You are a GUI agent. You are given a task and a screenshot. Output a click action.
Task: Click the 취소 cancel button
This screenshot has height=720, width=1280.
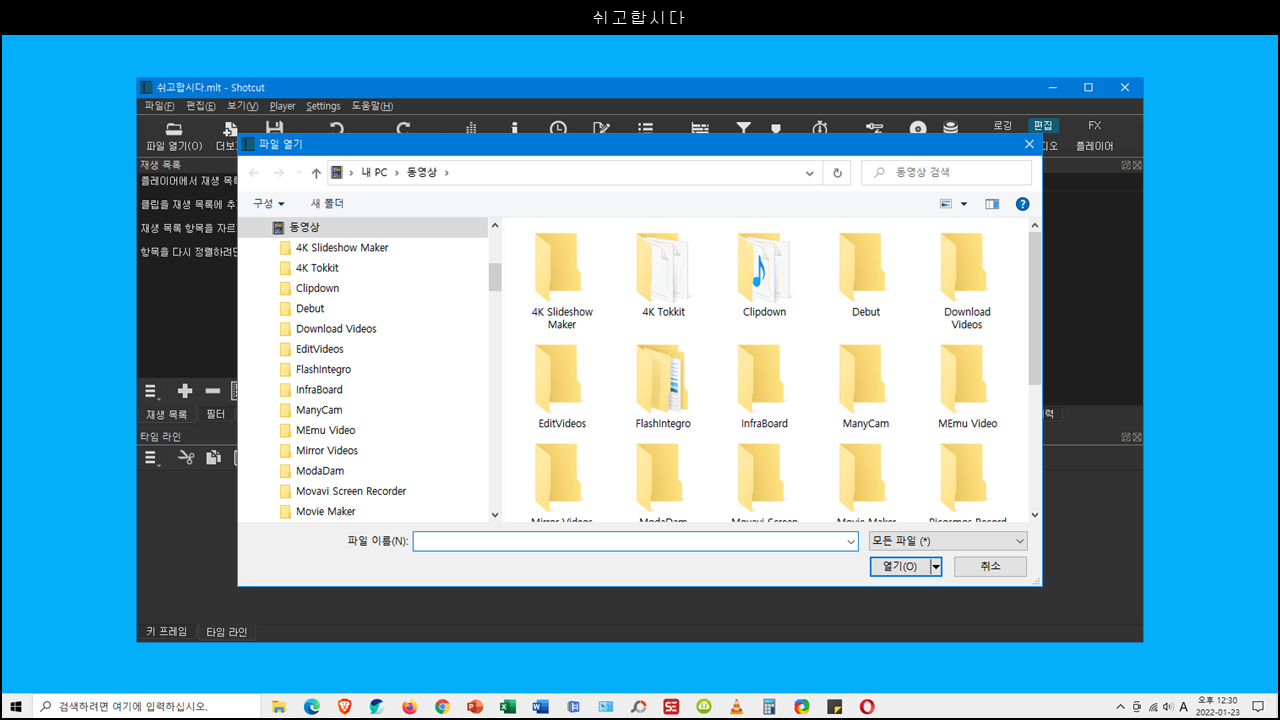coord(990,566)
